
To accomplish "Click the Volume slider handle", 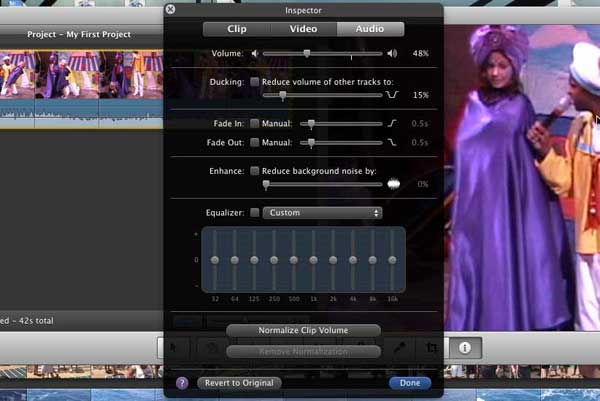I will point(306,53).
